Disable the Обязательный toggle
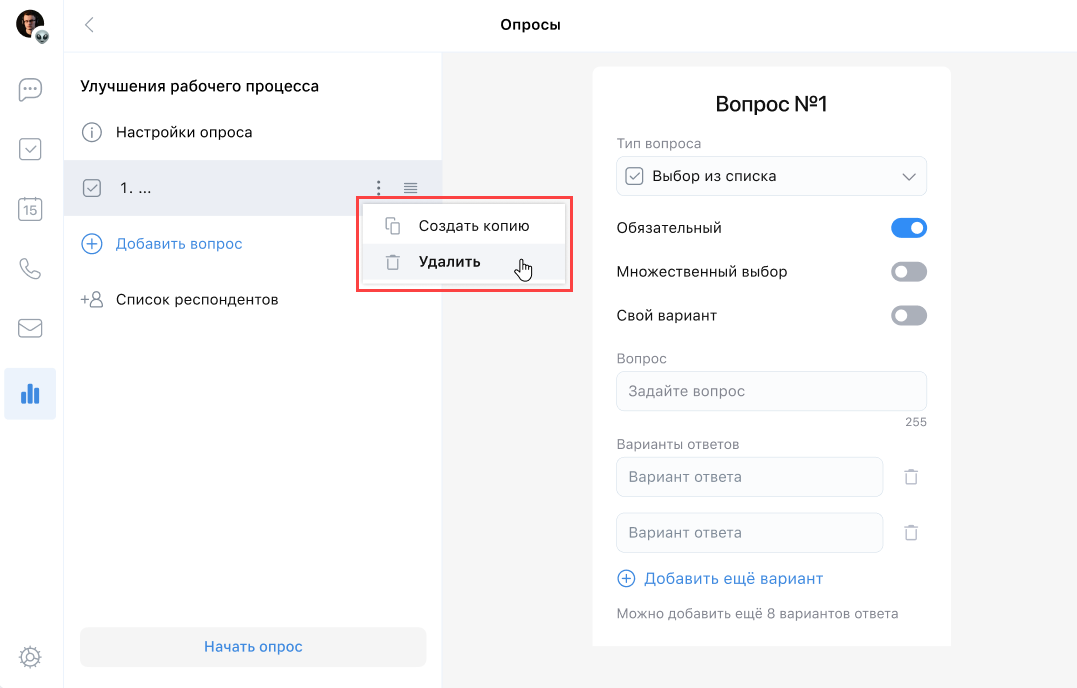This screenshot has width=1077, height=688. coord(909,228)
